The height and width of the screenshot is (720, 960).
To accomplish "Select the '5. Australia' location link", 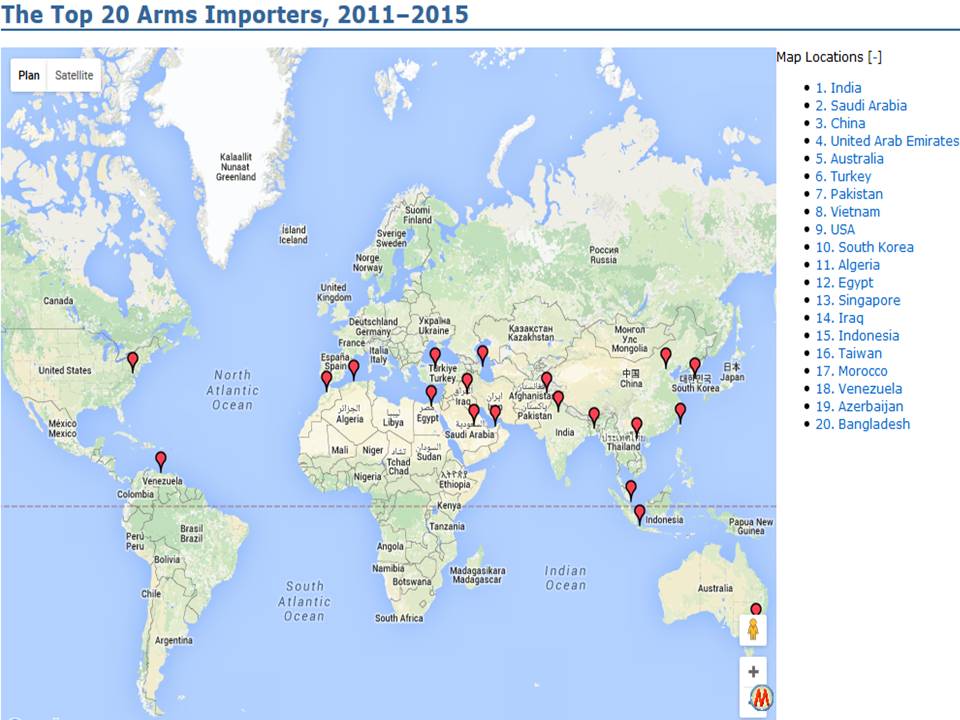I will pos(849,159).
